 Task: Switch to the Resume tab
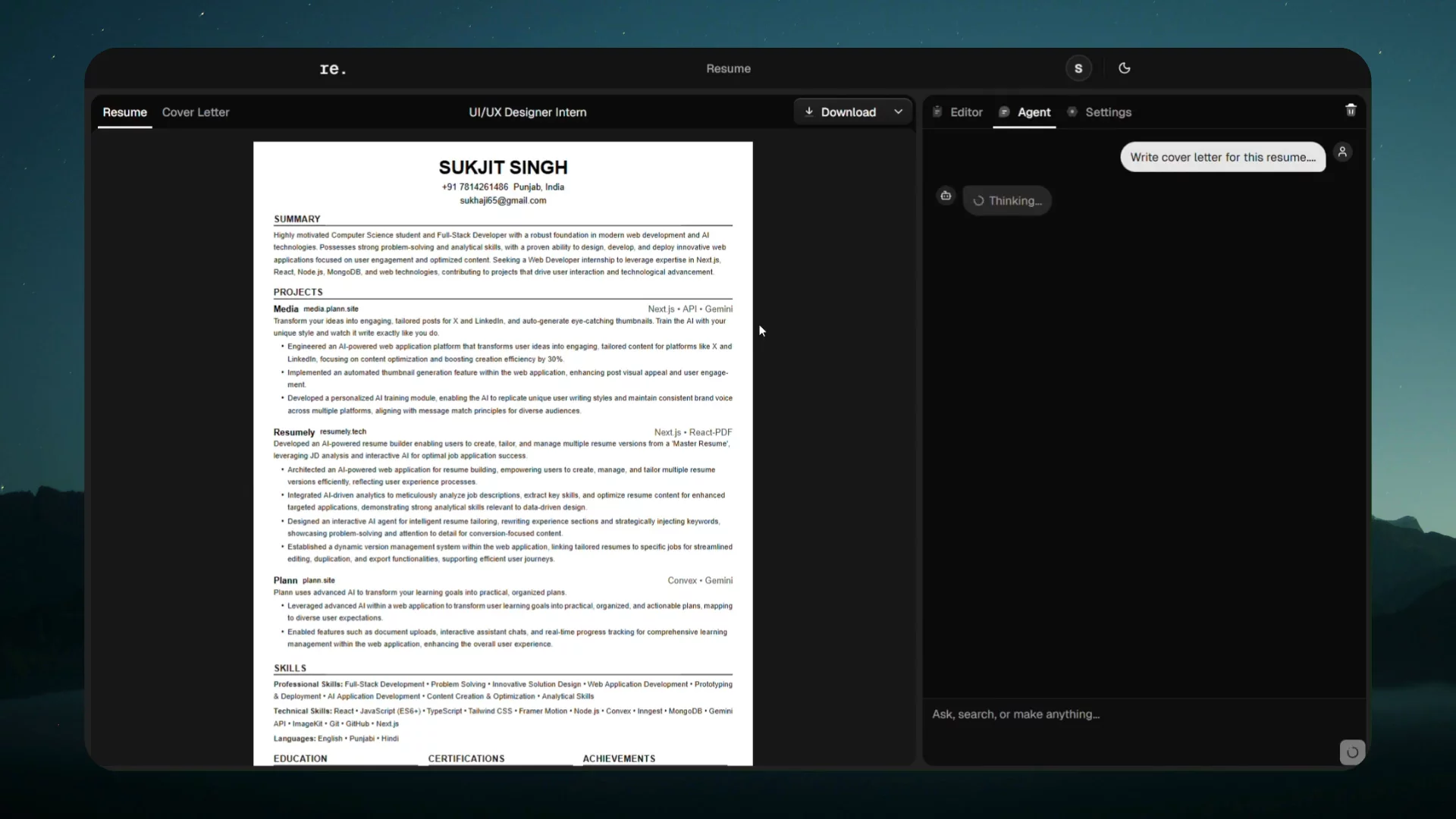click(x=125, y=112)
